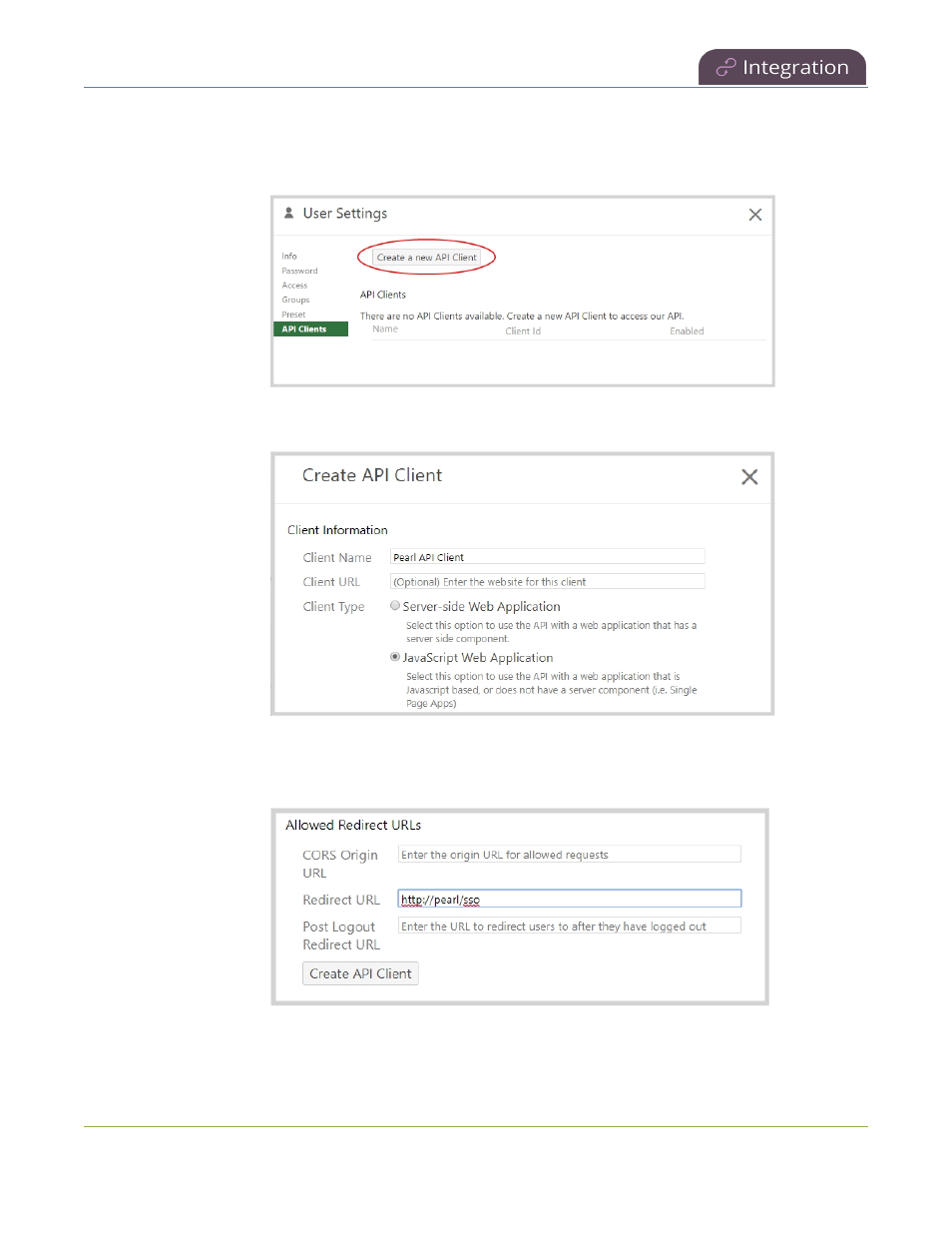Open the Password section in User Settings
The image size is (952, 1233).
(299, 271)
